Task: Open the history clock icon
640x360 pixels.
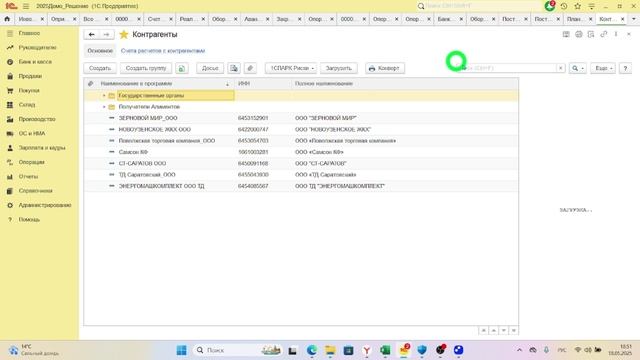Action: tap(564, 6)
